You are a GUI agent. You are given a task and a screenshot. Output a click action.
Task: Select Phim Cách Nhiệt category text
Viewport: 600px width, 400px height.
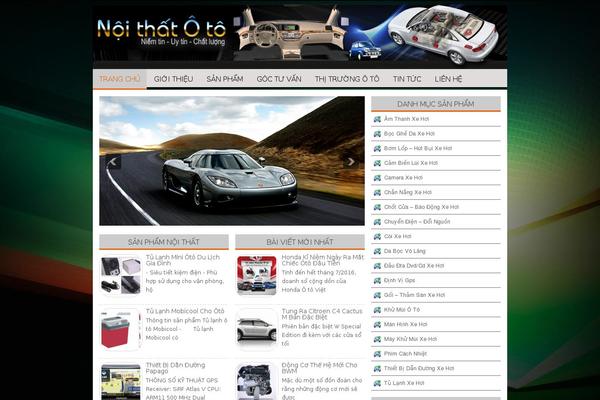tap(405, 354)
